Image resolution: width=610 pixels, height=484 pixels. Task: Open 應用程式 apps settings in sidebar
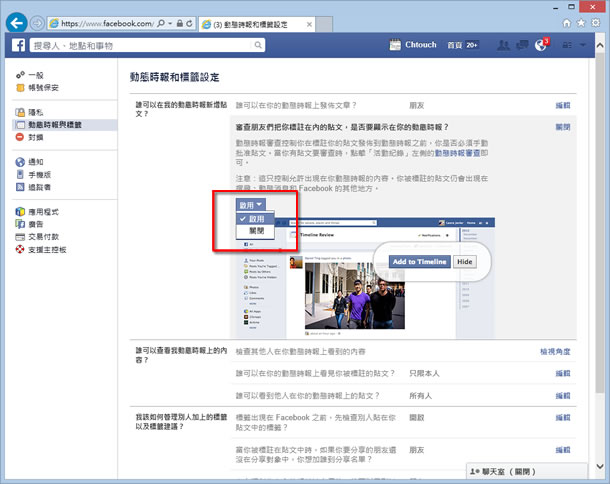click(x=42, y=211)
